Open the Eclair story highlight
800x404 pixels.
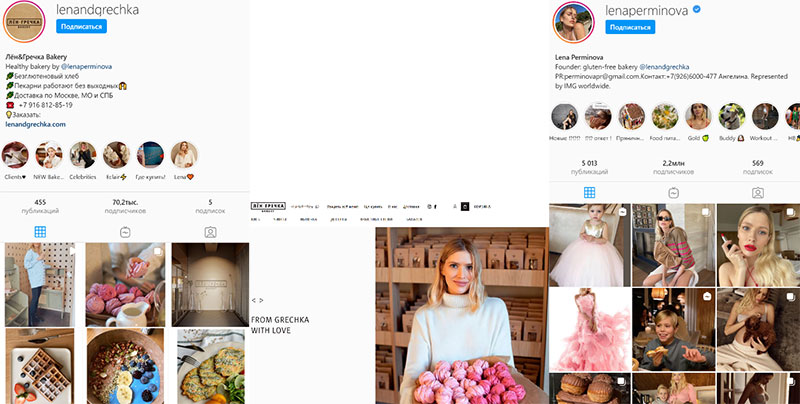tap(116, 154)
